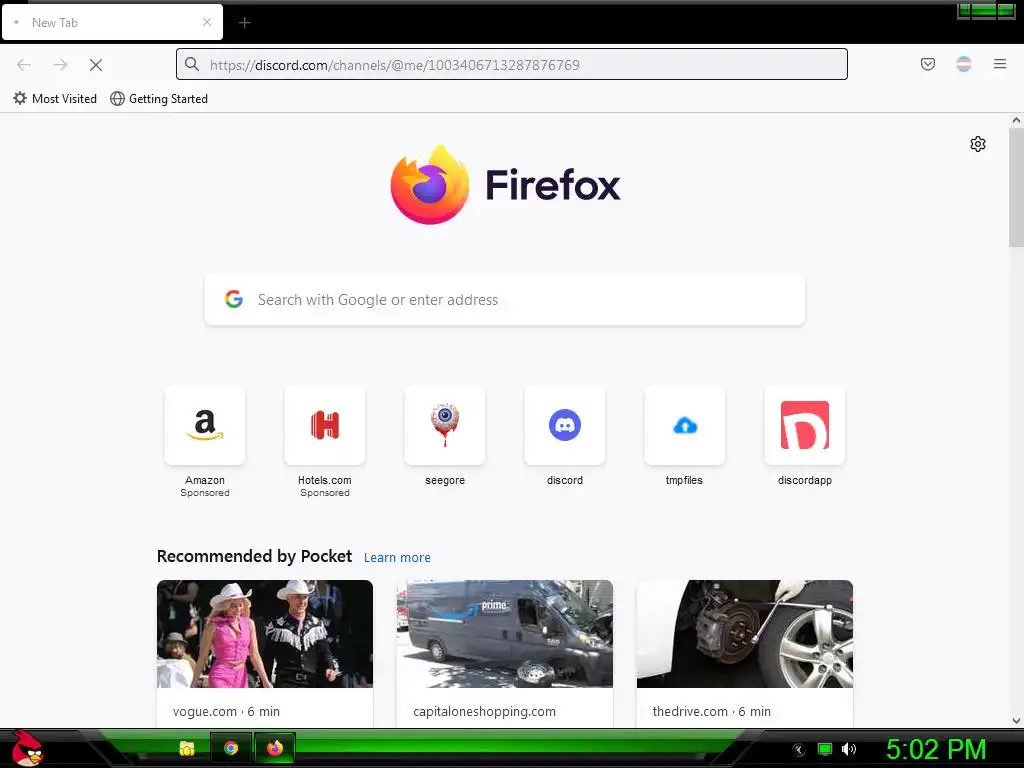Close the New Tab tab
Screen dimensions: 1024x768
click(207, 22)
